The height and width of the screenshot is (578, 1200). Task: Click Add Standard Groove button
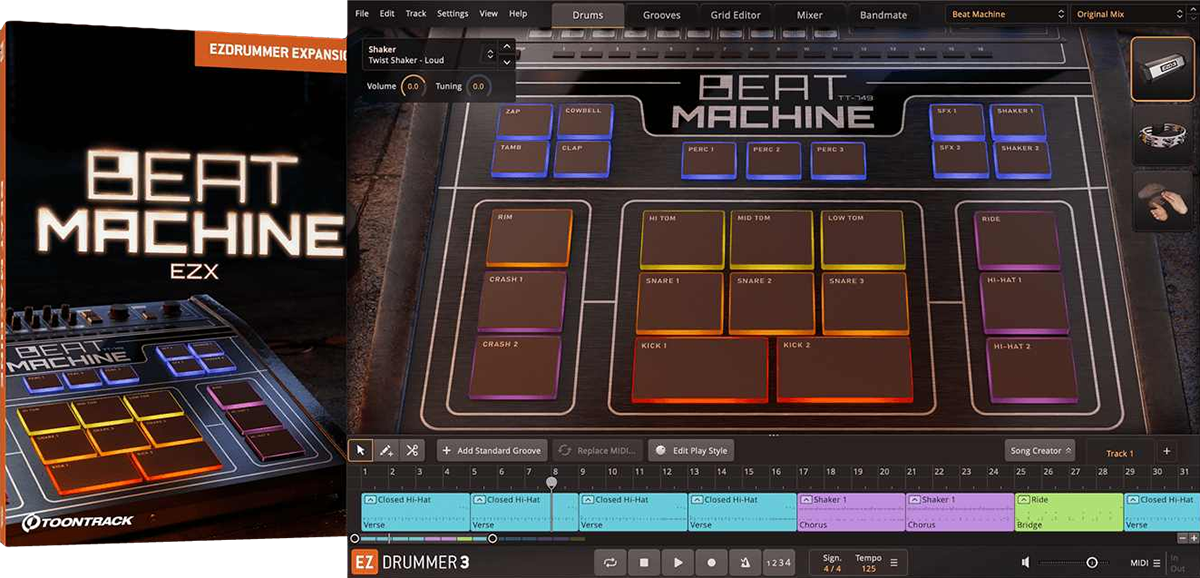pyautogui.click(x=493, y=451)
